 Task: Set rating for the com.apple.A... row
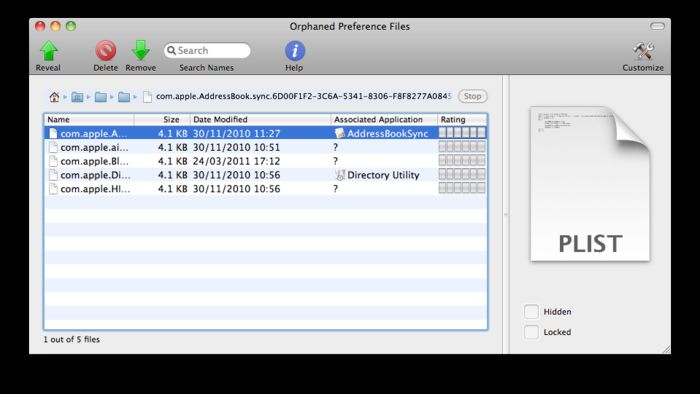(x=462, y=133)
